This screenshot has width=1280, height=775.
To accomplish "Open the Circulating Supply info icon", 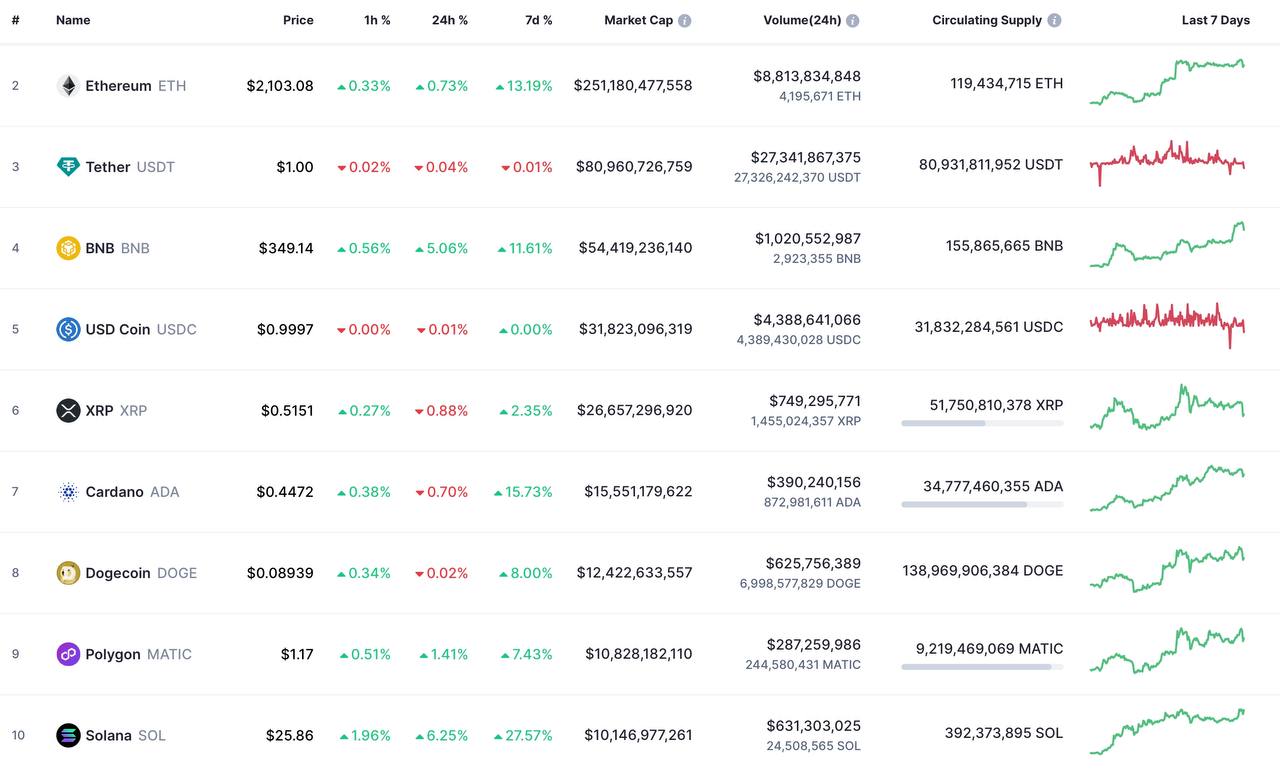I will [1055, 20].
